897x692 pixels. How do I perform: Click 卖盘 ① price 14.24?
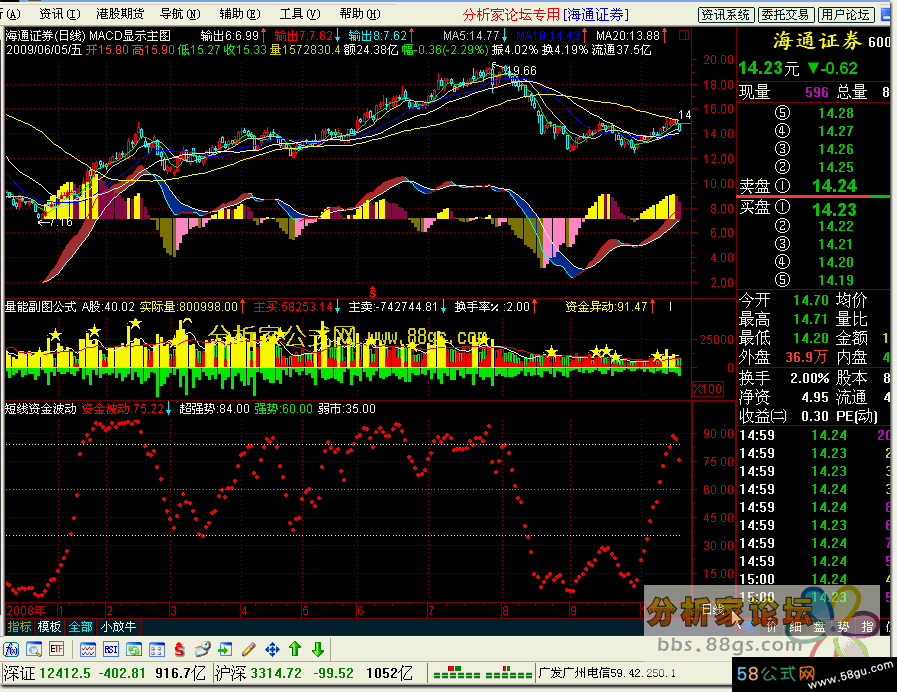click(x=835, y=186)
